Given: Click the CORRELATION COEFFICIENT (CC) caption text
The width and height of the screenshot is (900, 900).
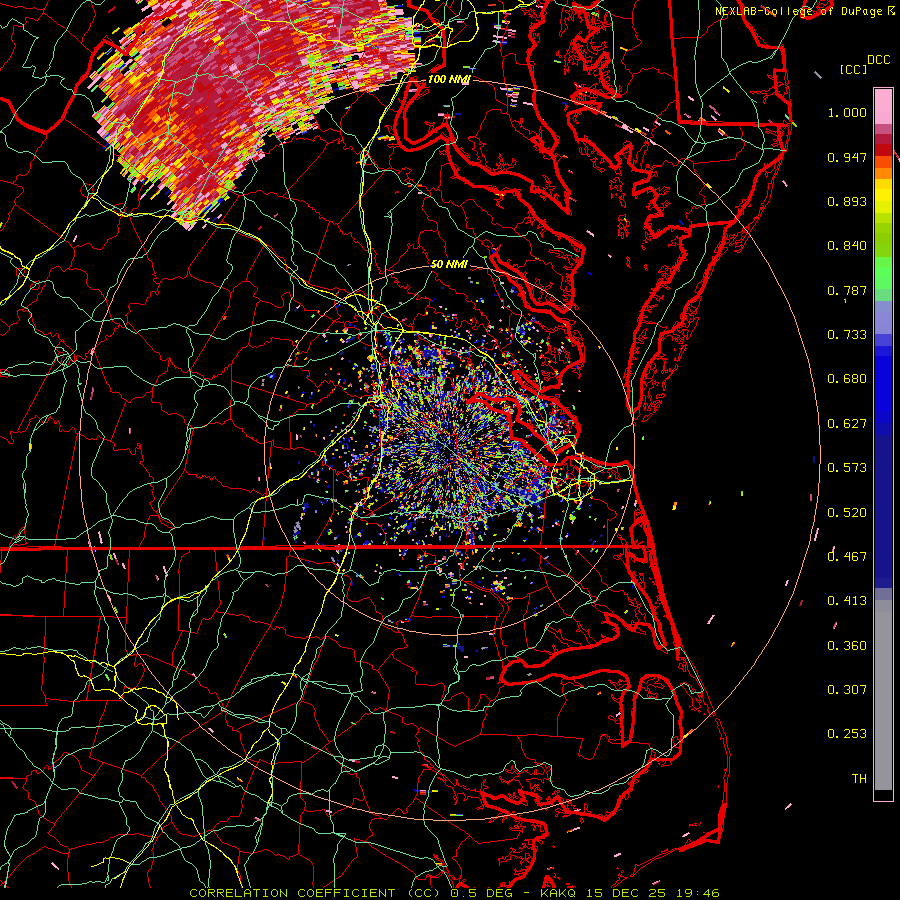Looking at the screenshot, I should [x=315, y=893].
